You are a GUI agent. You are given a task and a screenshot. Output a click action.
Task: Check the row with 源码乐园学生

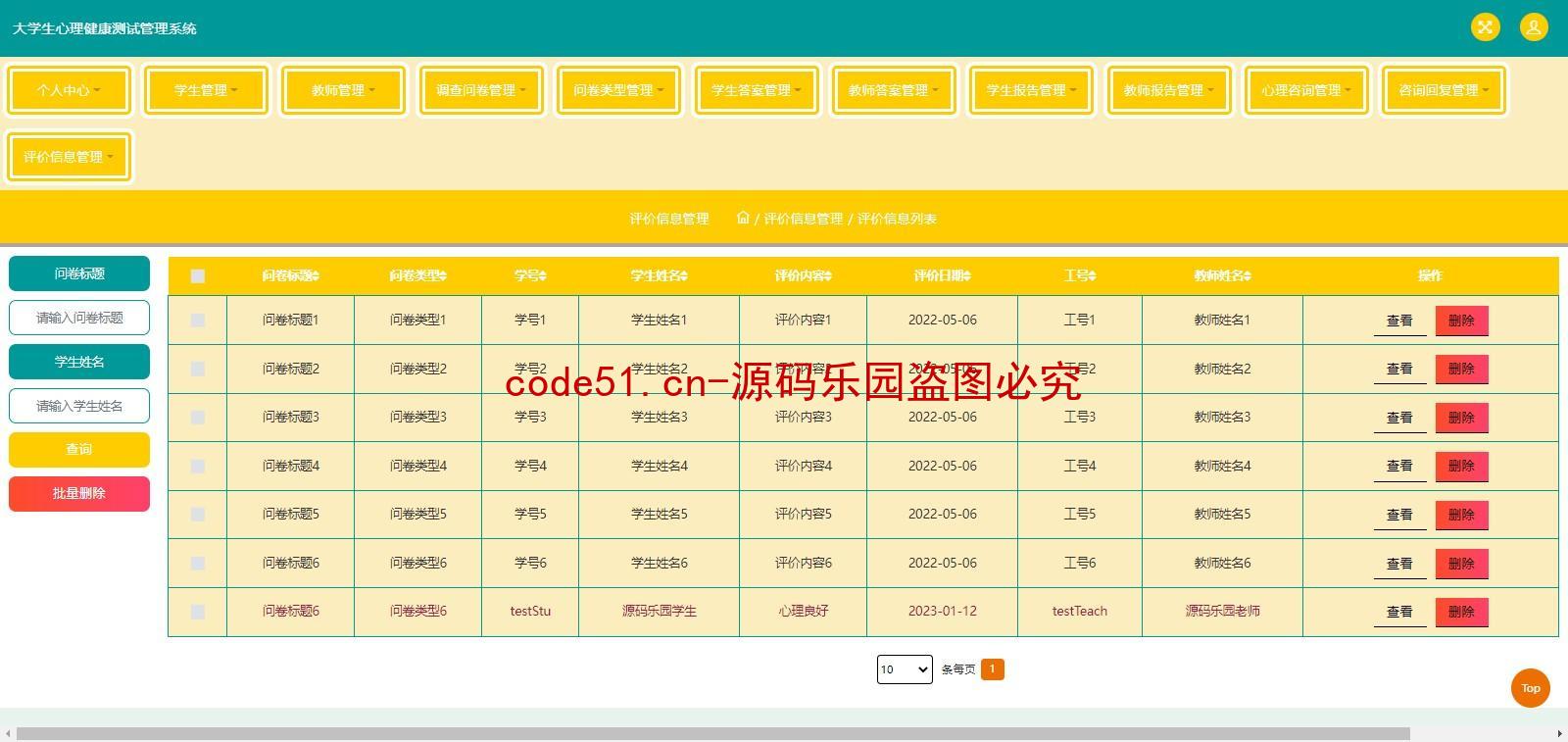coord(198,612)
